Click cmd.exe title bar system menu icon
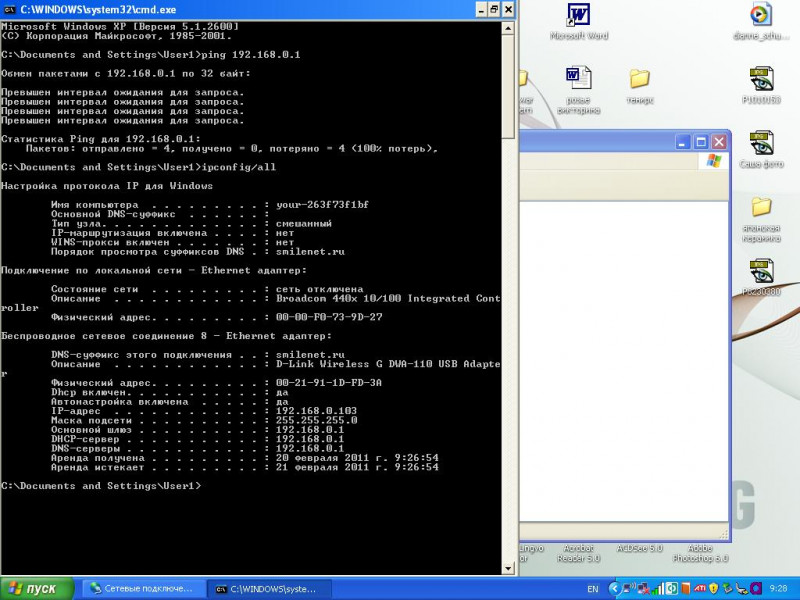This screenshot has width=800, height=600. point(9,9)
